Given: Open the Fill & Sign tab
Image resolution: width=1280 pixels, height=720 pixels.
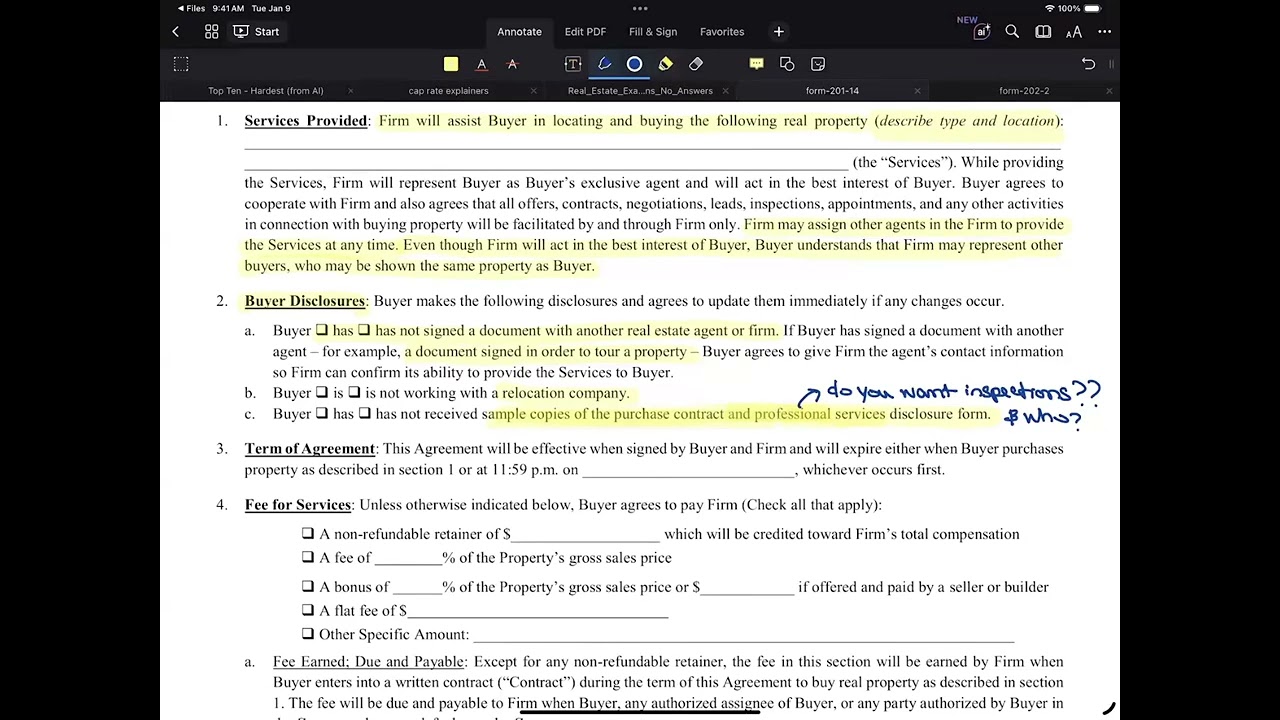Looking at the screenshot, I should [653, 32].
